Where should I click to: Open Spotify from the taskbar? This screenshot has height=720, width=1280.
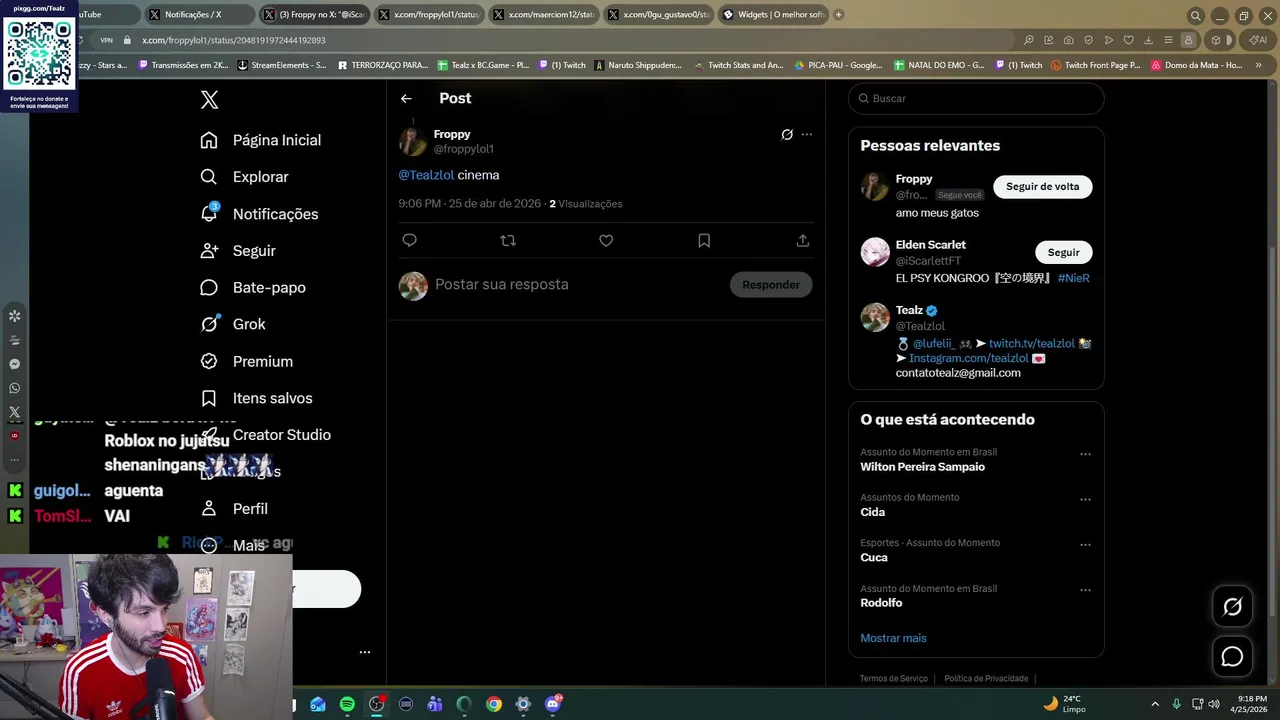tap(347, 704)
